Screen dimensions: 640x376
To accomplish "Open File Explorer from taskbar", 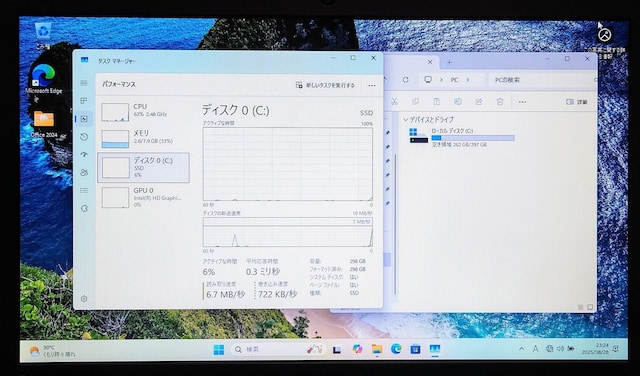I will [377, 349].
